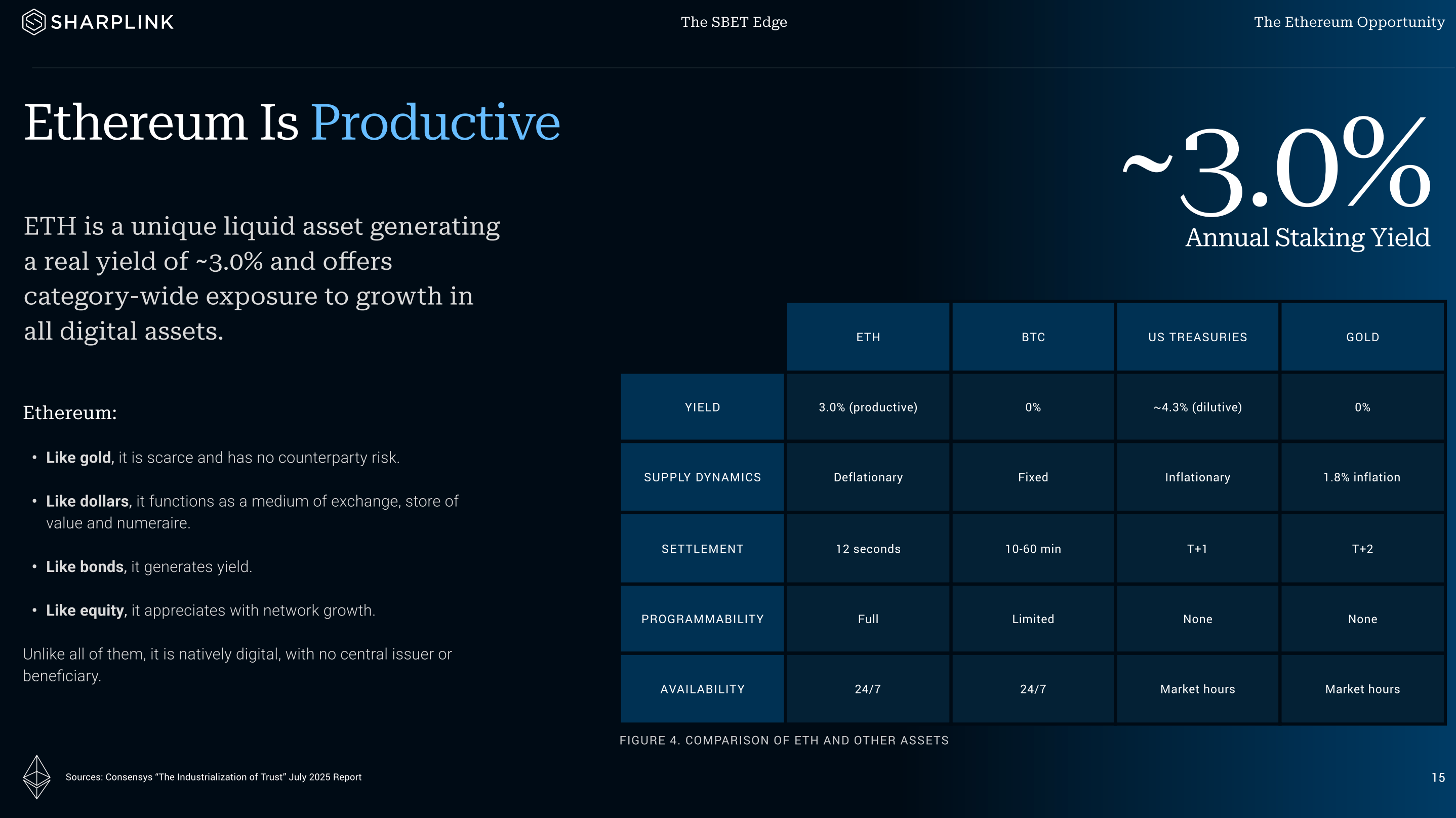Click the GOLD column header cell
The width and height of the screenshot is (1456, 818).
click(x=1362, y=337)
